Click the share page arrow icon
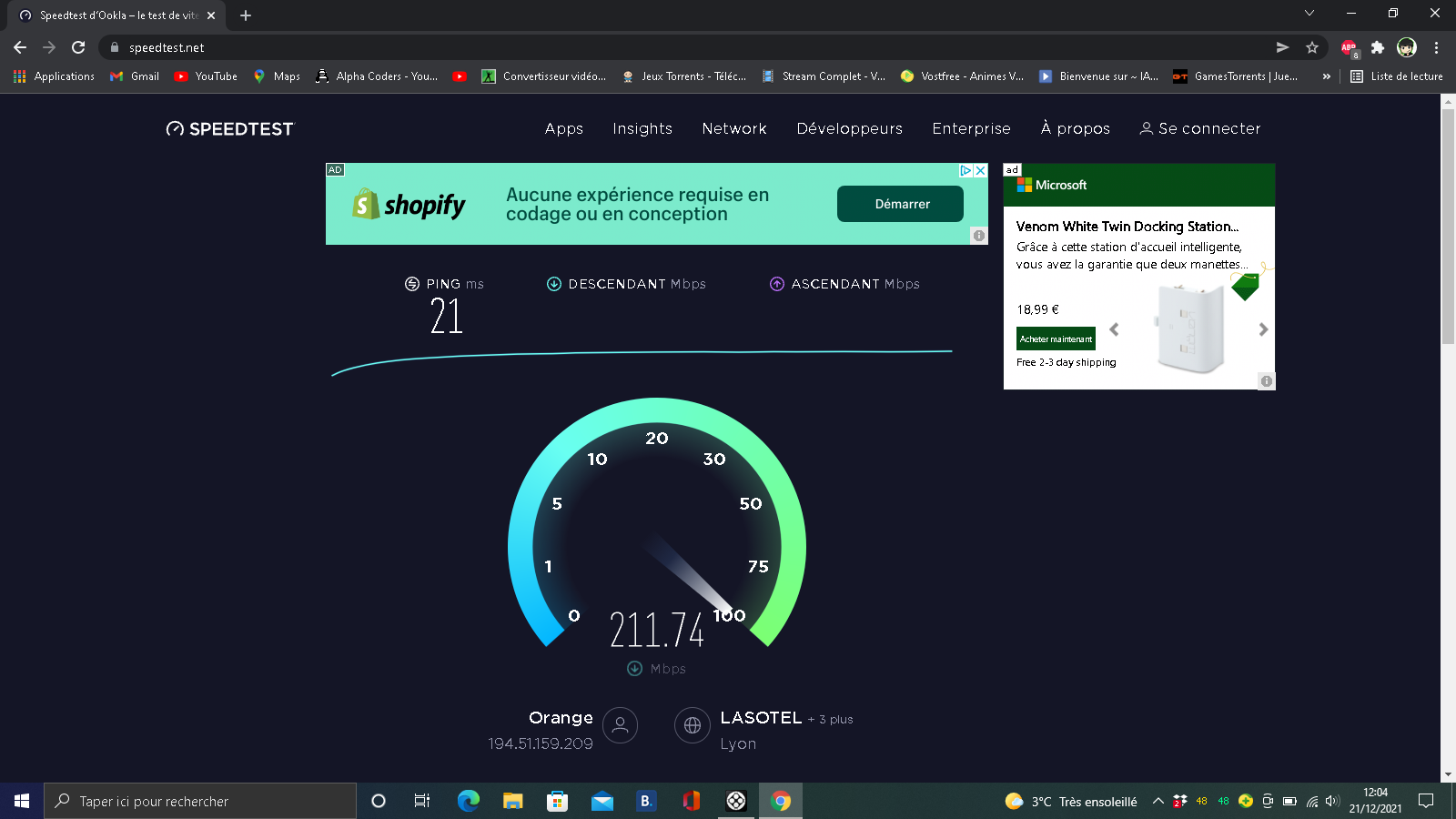The image size is (1456, 819). pyautogui.click(x=1283, y=47)
